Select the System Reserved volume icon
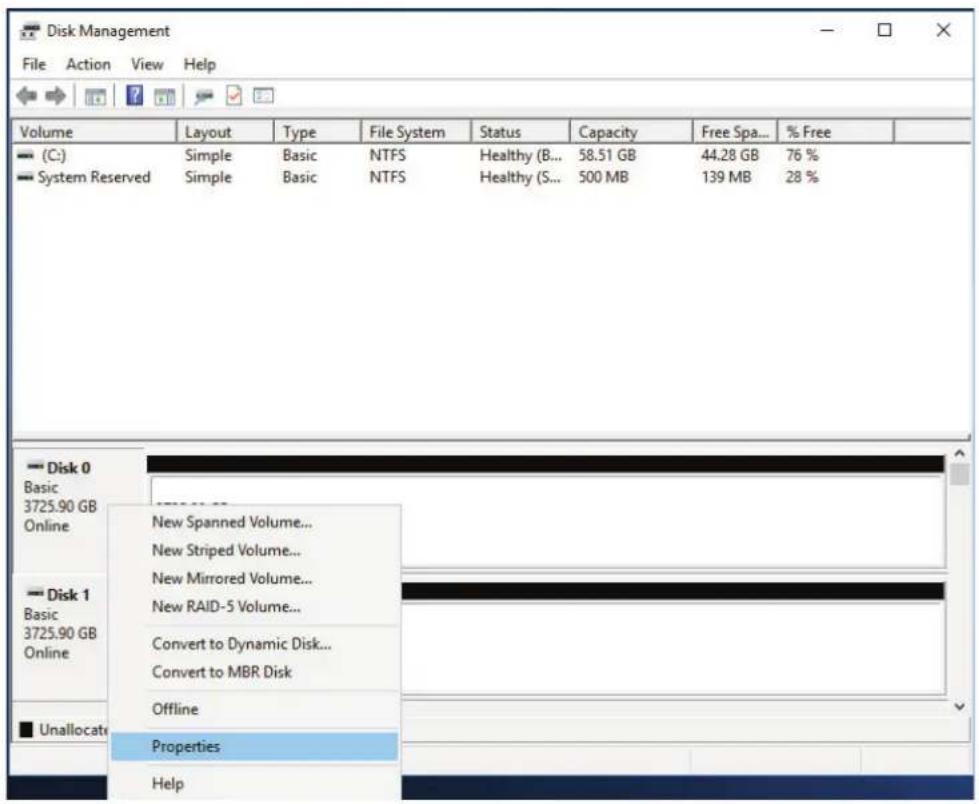The height and width of the screenshot is (804, 979). pyautogui.click(x=26, y=177)
